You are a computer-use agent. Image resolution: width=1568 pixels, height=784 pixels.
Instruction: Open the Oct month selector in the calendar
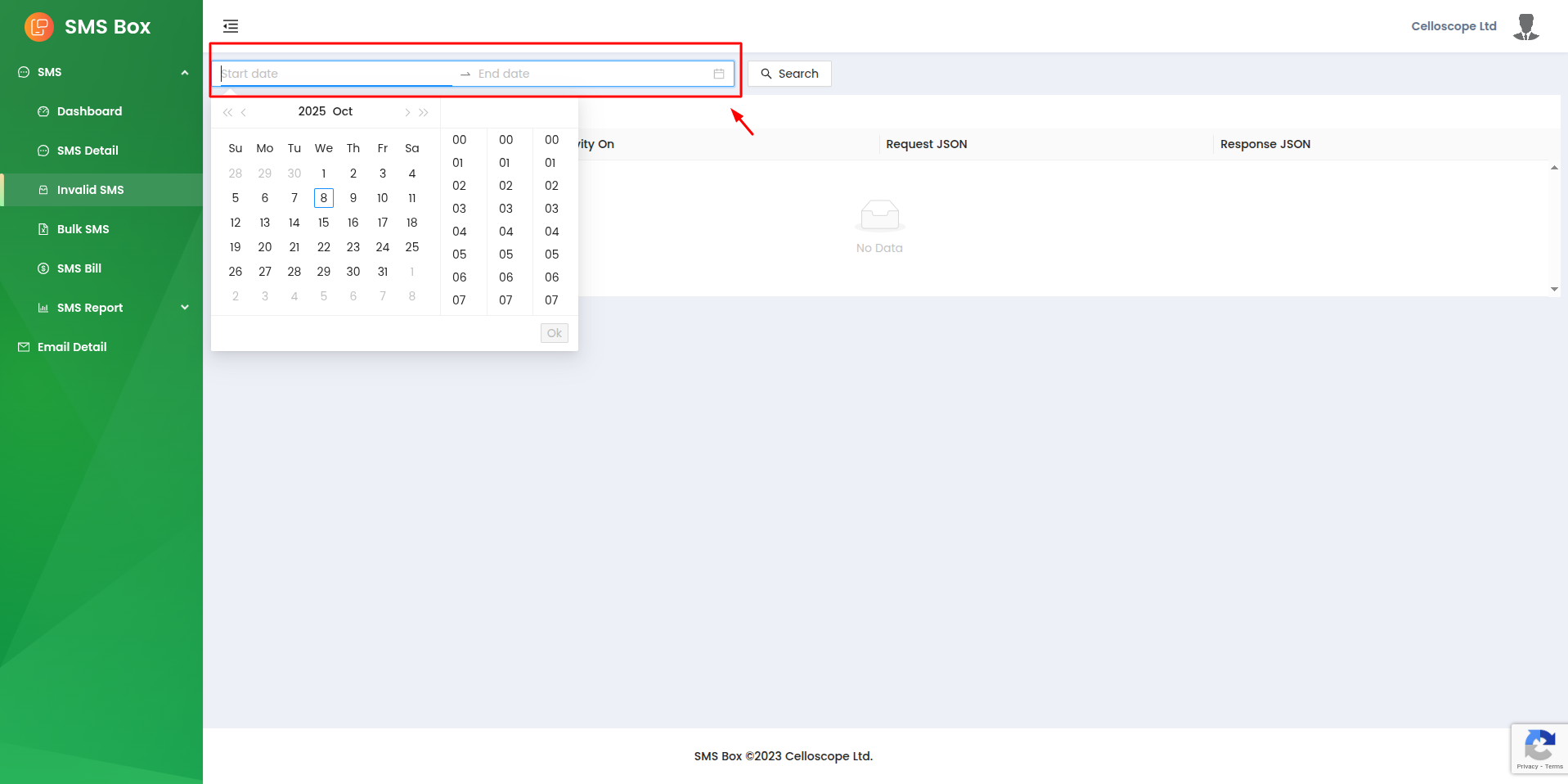pyautogui.click(x=343, y=111)
